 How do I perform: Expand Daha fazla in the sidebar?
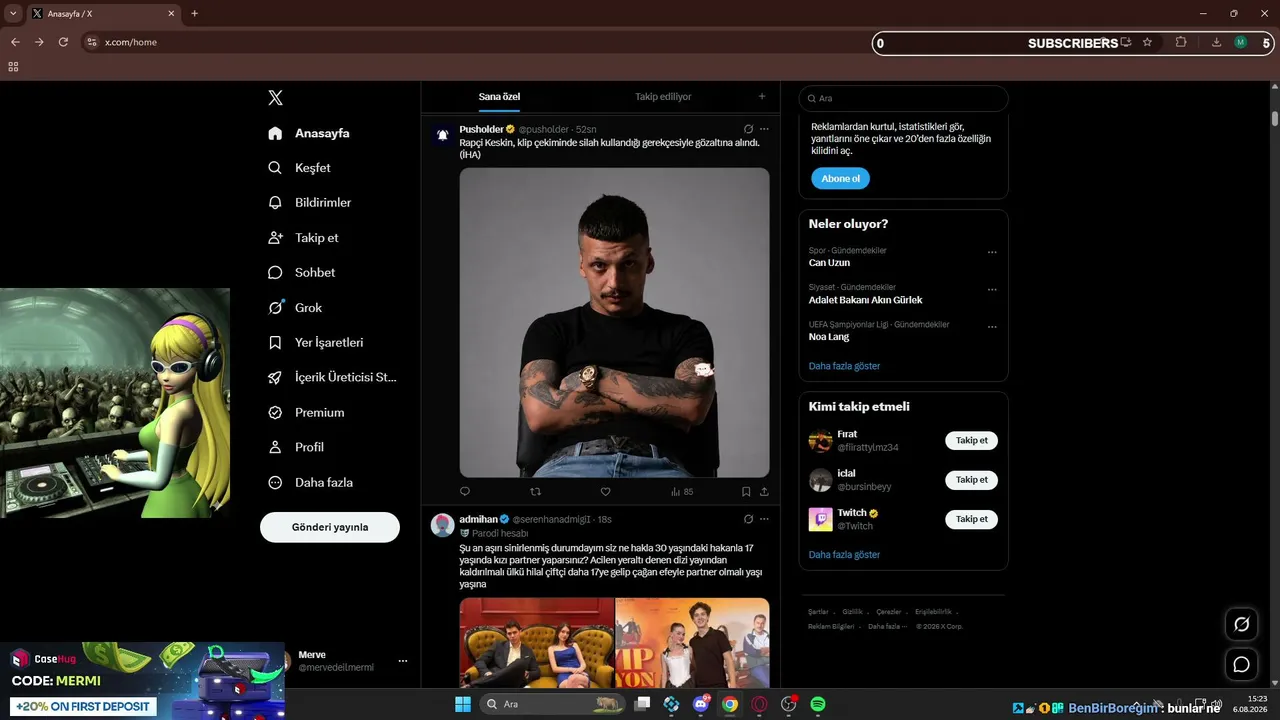pyautogui.click(x=311, y=483)
